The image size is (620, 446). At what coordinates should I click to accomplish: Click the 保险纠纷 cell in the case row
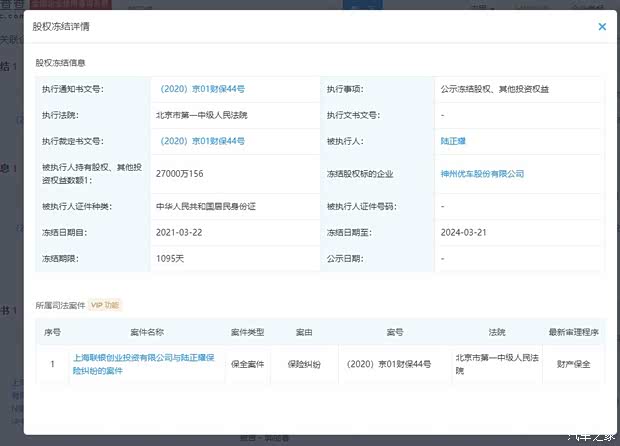tap(304, 364)
